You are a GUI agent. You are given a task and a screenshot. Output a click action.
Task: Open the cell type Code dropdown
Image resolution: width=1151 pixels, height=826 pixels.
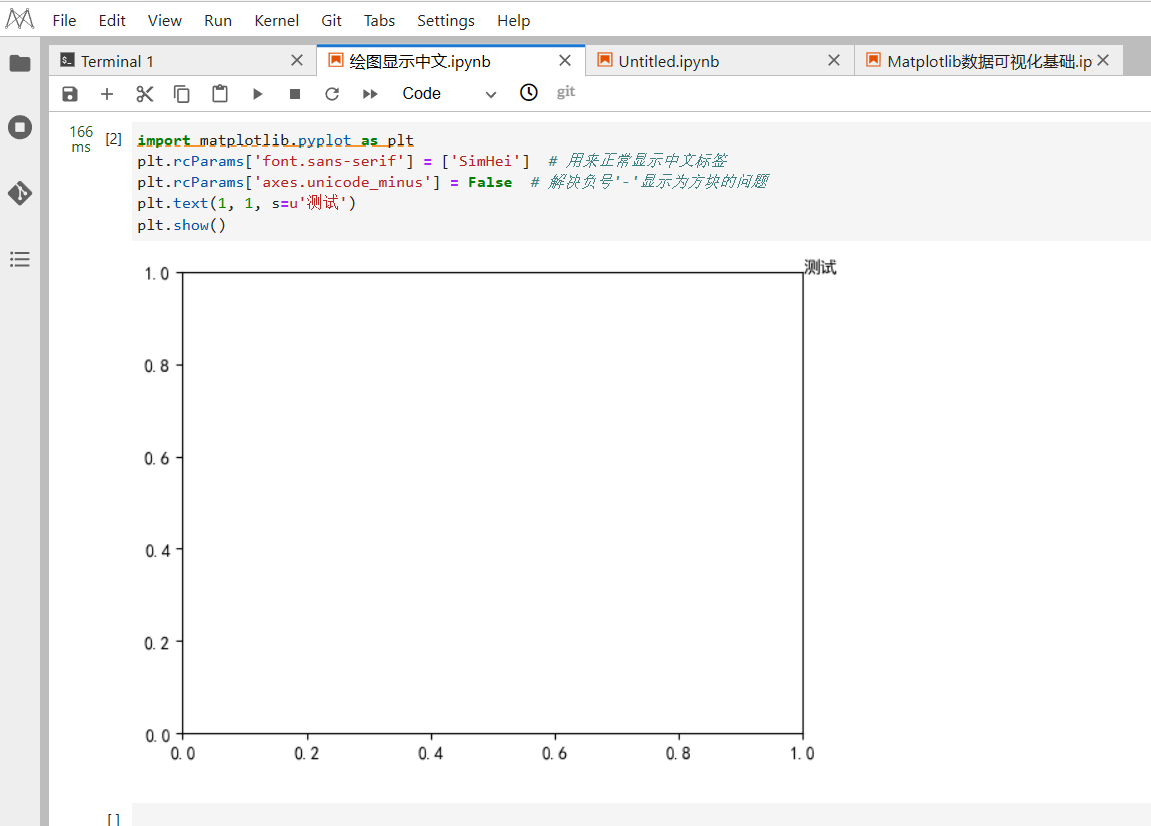click(x=448, y=94)
